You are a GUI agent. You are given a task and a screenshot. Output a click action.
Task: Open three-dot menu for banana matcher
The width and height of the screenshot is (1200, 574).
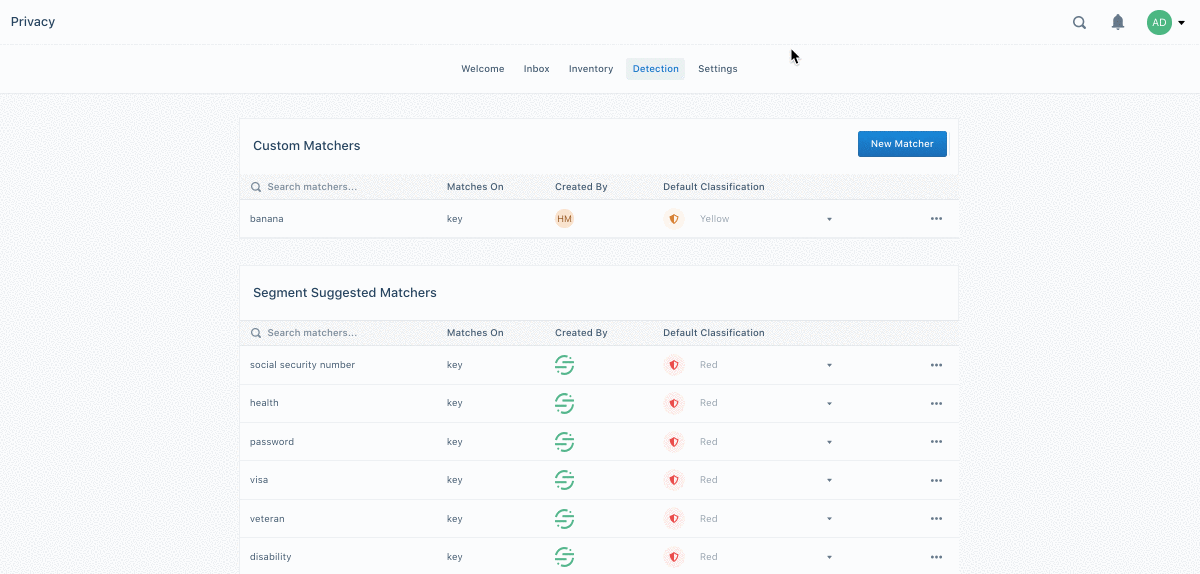(x=936, y=219)
